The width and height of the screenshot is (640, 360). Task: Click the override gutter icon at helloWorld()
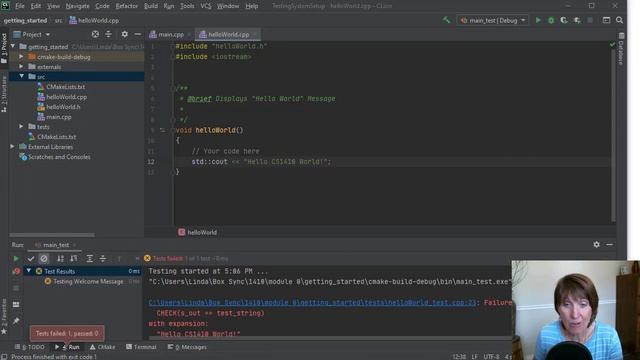(x=162, y=130)
